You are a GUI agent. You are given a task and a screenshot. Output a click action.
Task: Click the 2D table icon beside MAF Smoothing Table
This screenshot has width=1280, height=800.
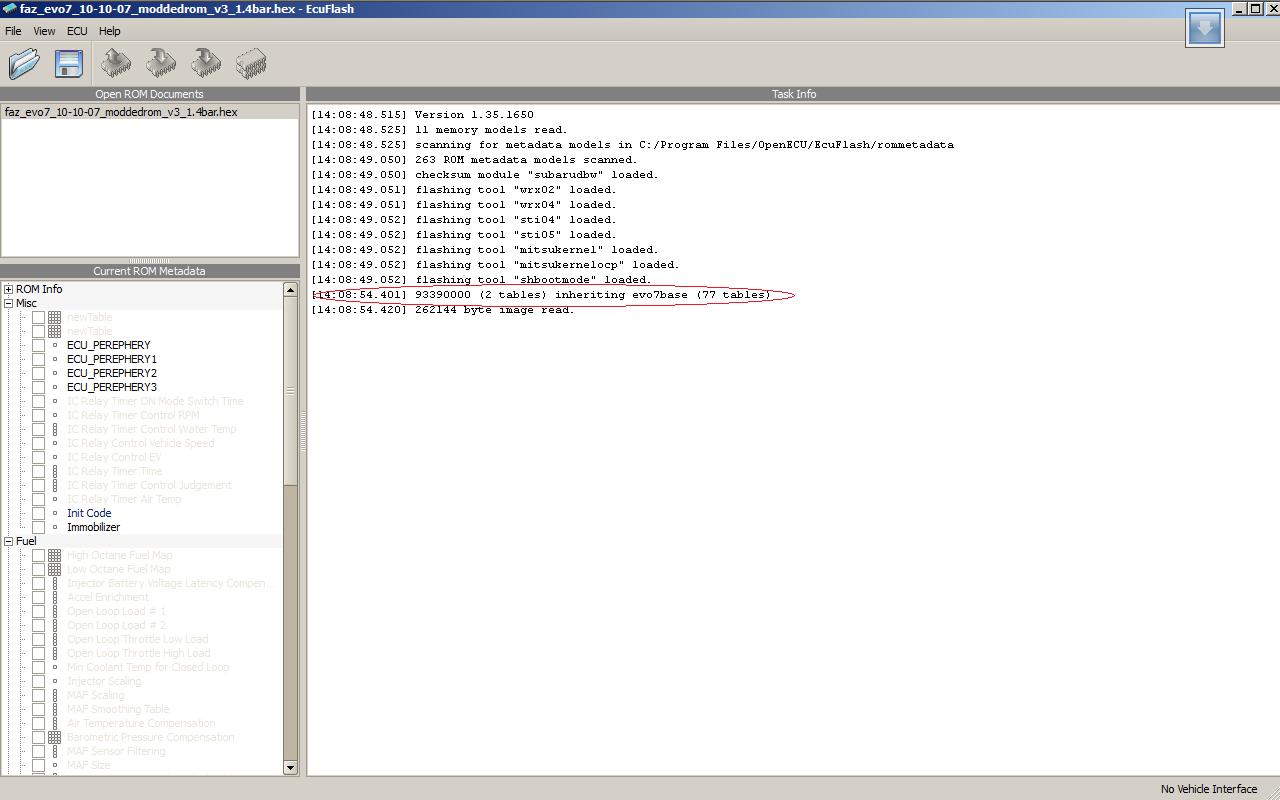pos(55,709)
